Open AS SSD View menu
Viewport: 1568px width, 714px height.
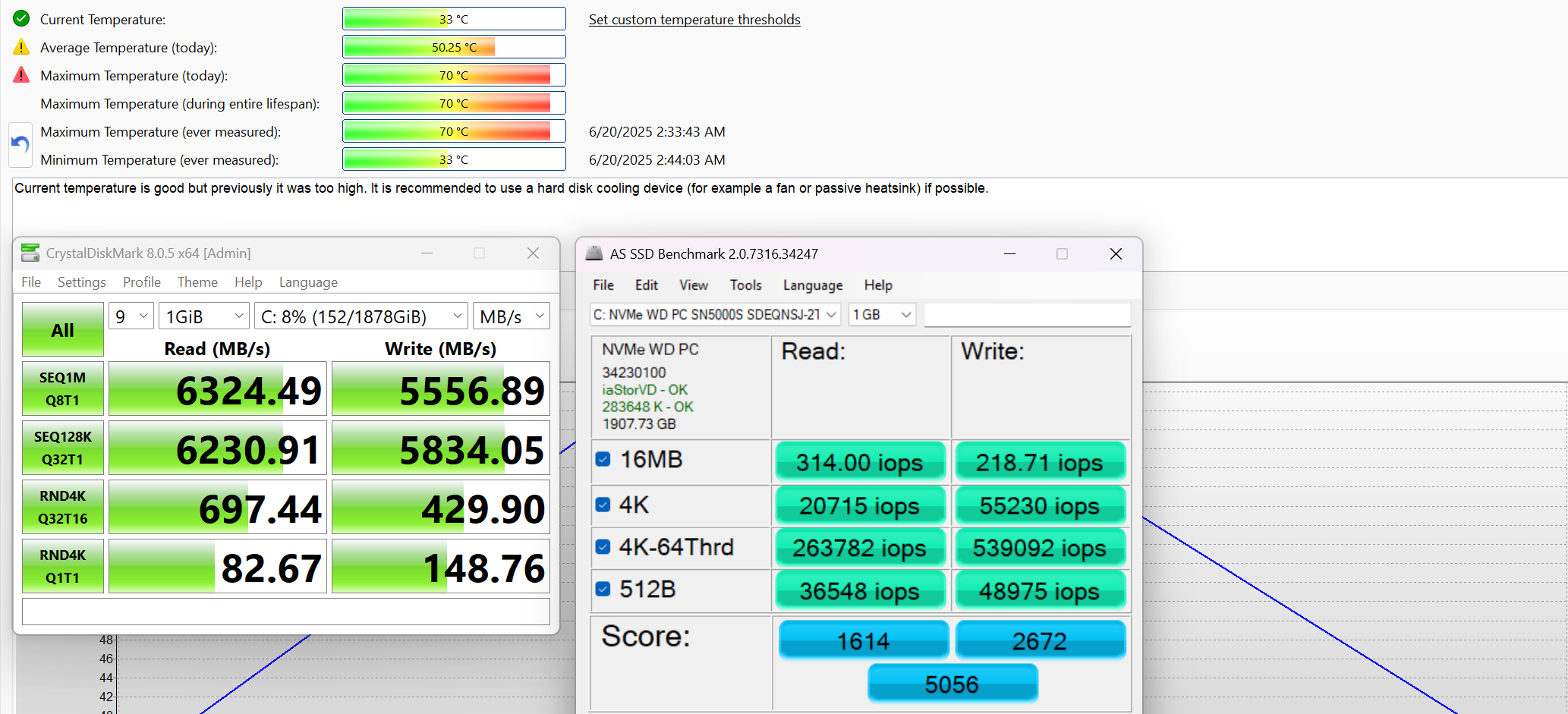pos(694,285)
